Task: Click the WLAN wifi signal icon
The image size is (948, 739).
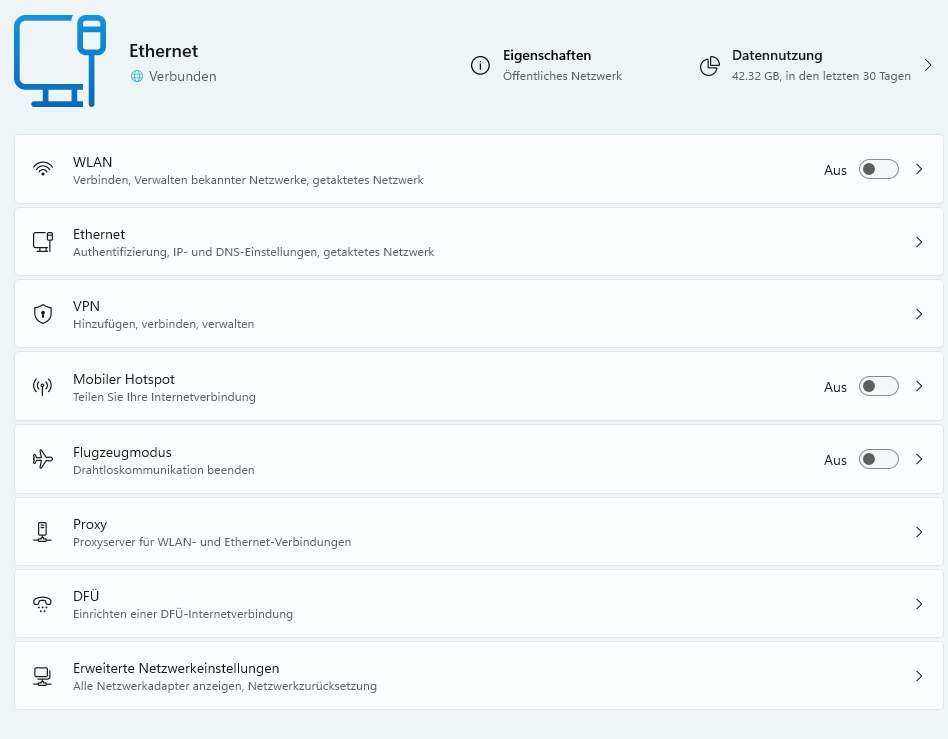Action: coord(42,169)
